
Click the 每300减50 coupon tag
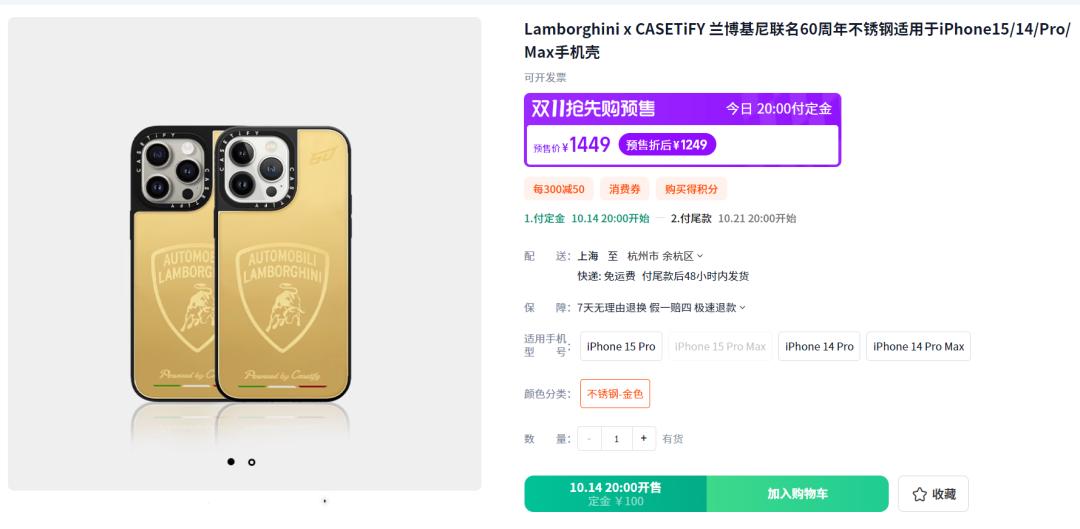pyautogui.click(x=559, y=189)
